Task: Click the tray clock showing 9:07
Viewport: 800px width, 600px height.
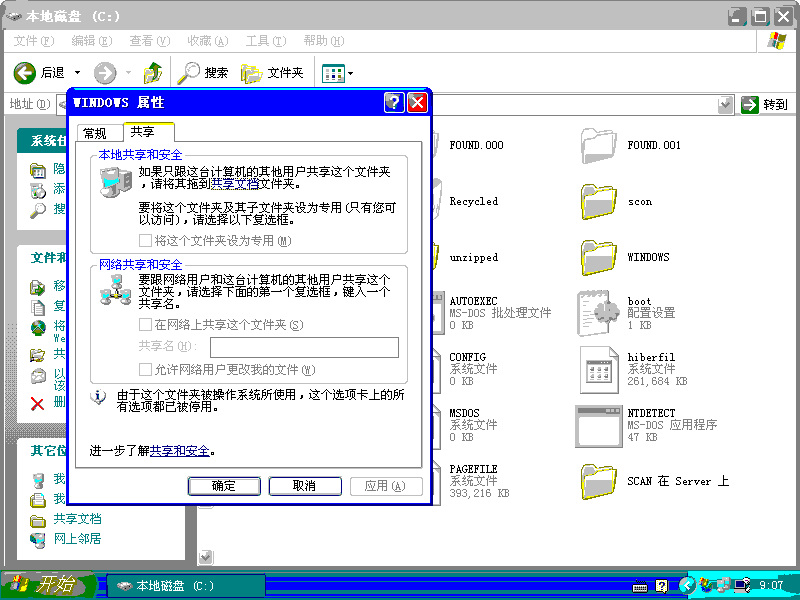Action: (771, 585)
